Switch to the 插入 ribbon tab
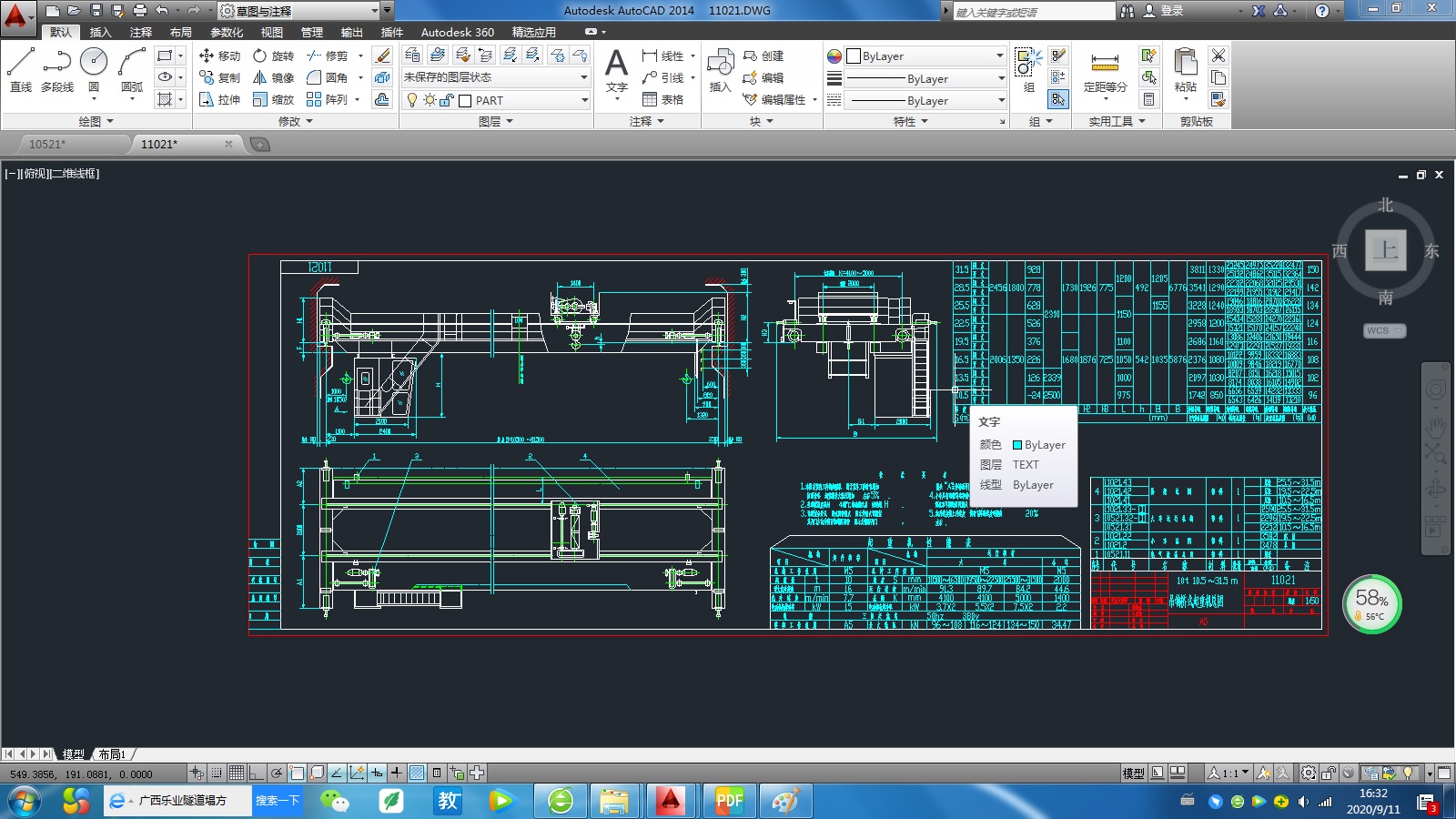 [100, 32]
